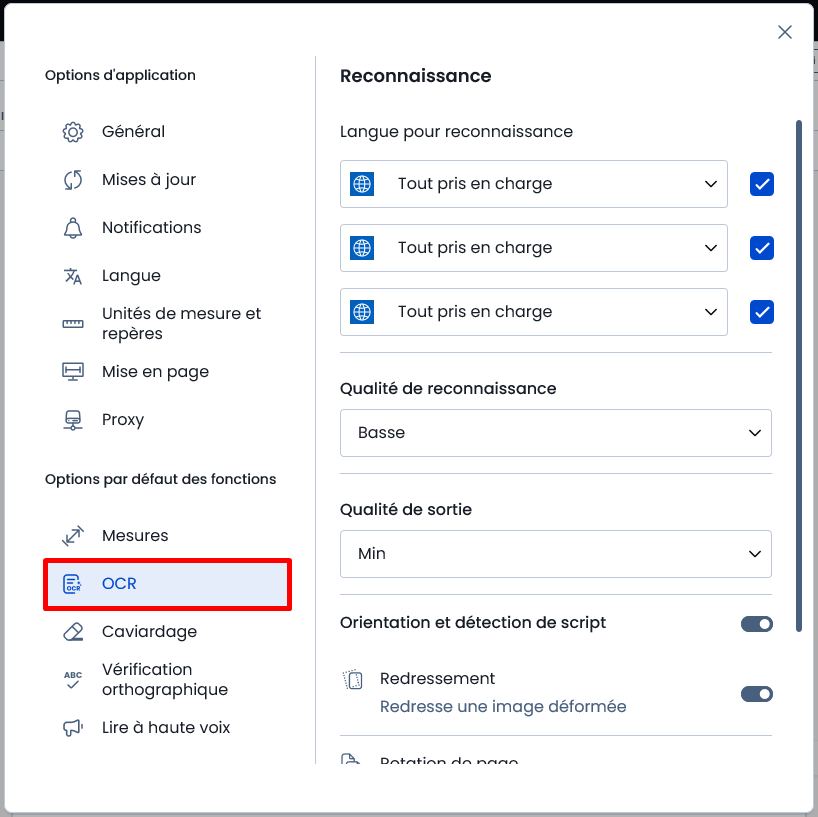
Task: Open Proxy via the network icon
Action: click(73, 420)
